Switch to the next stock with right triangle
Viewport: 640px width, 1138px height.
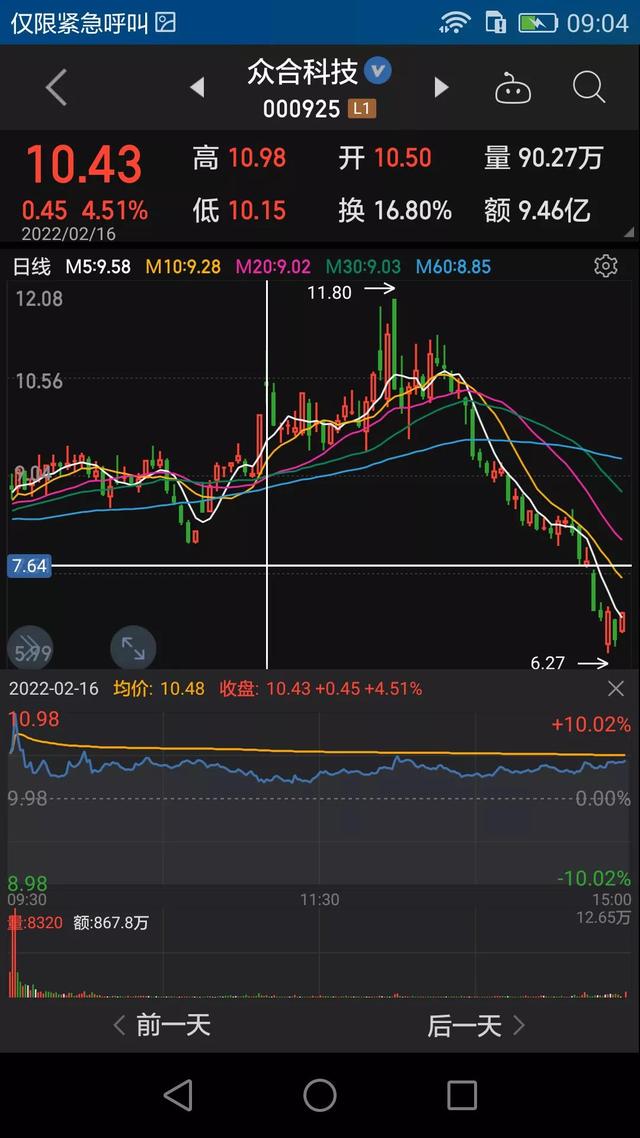pyautogui.click(x=440, y=87)
